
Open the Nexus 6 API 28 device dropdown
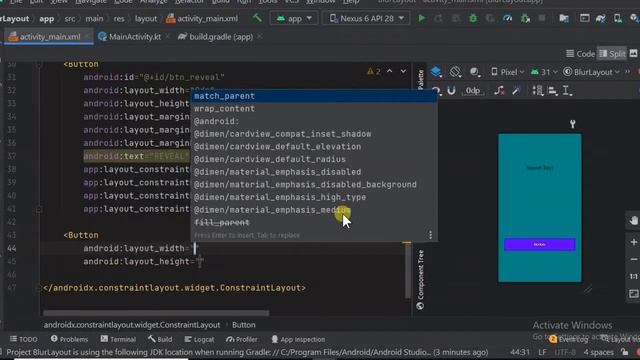[x=366, y=18]
